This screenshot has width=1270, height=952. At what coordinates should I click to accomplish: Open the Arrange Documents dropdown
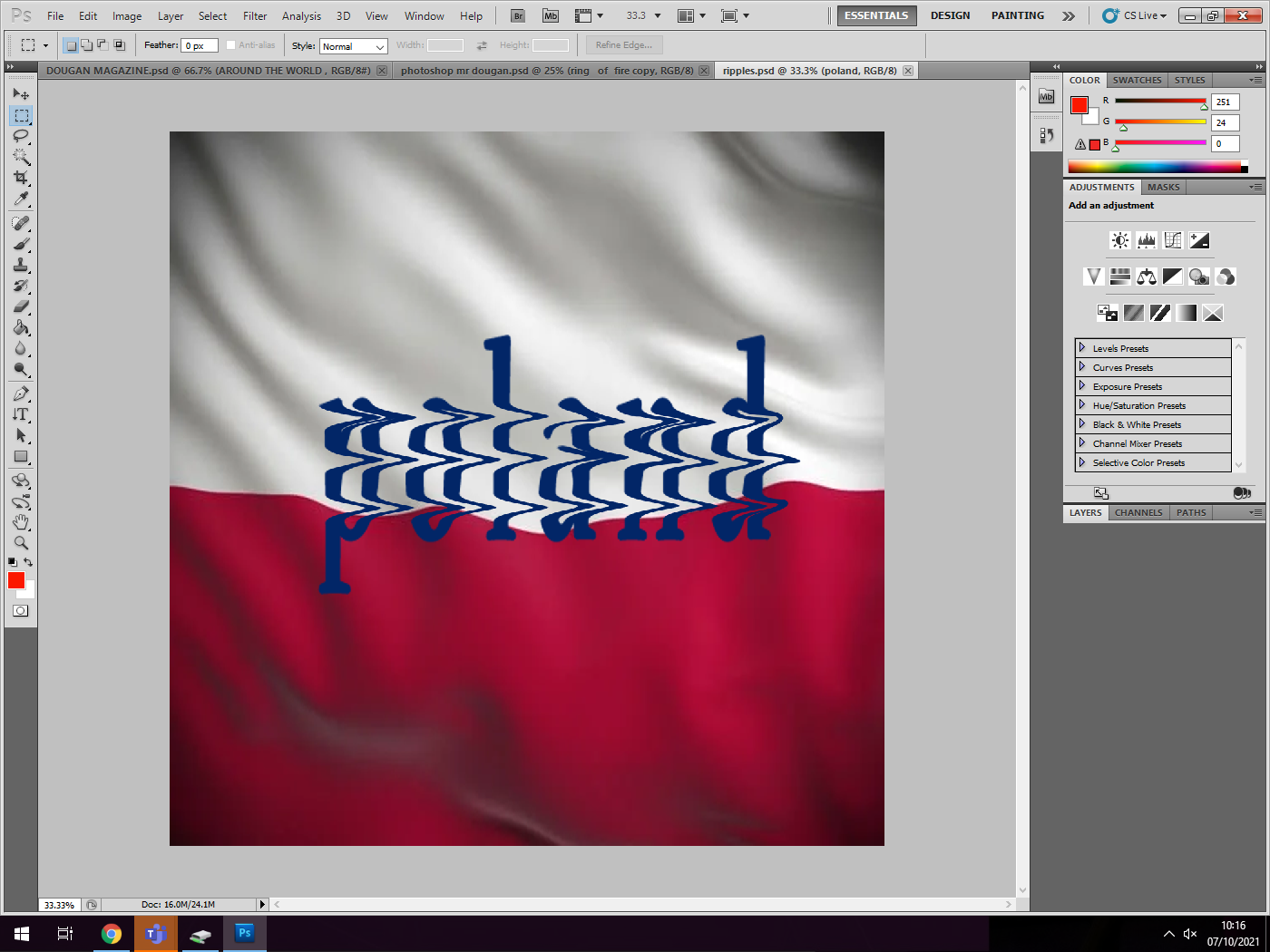coord(692,15)
